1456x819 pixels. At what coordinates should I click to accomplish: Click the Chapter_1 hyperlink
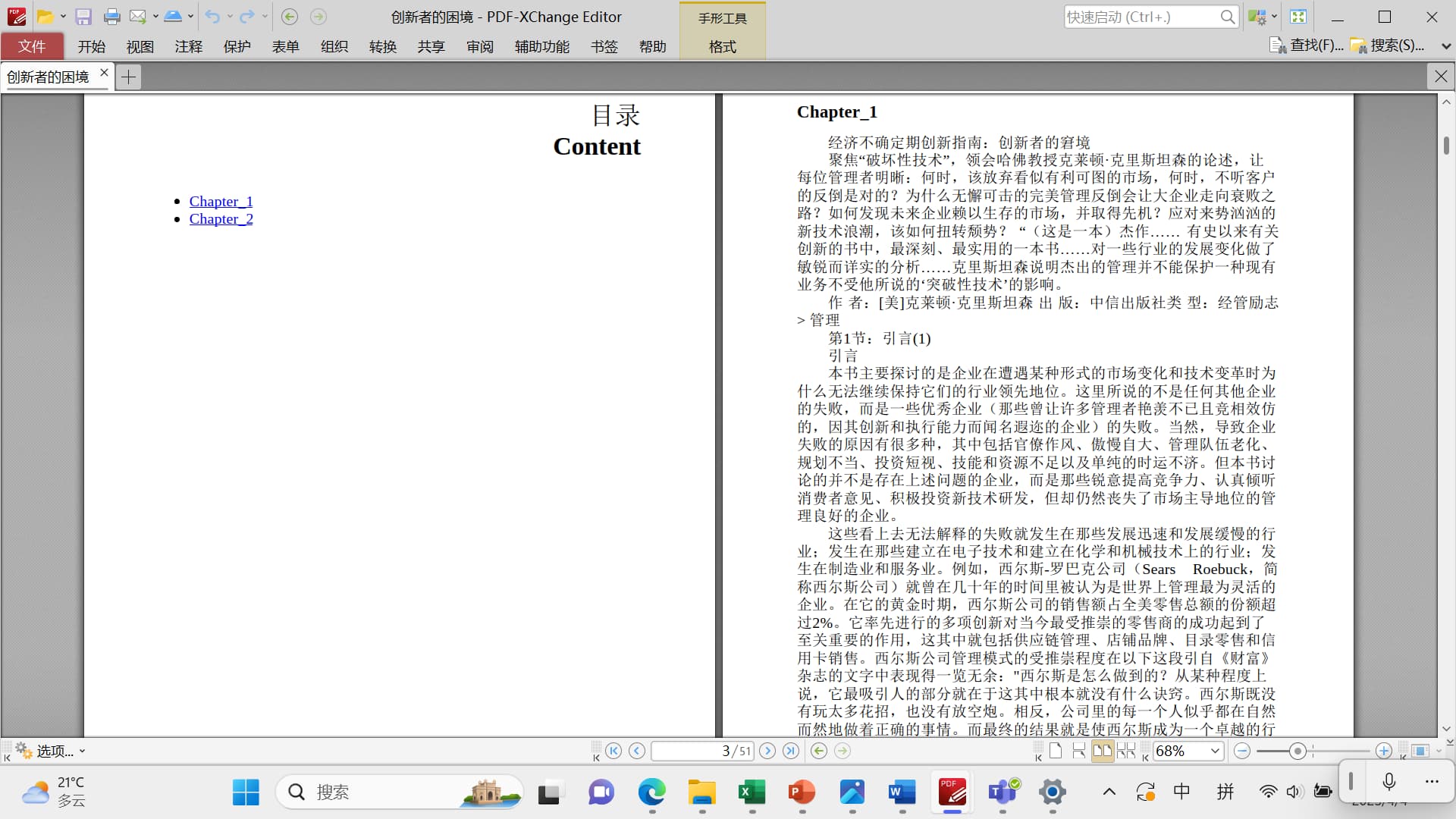(221, 201)
